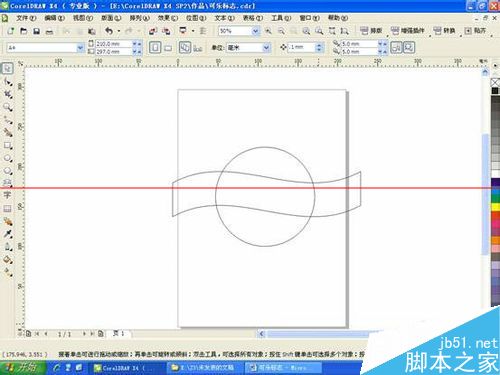Select the Pick tool in the toolbox
Screen dimensions: 500x375
click(x=7, y=68)
